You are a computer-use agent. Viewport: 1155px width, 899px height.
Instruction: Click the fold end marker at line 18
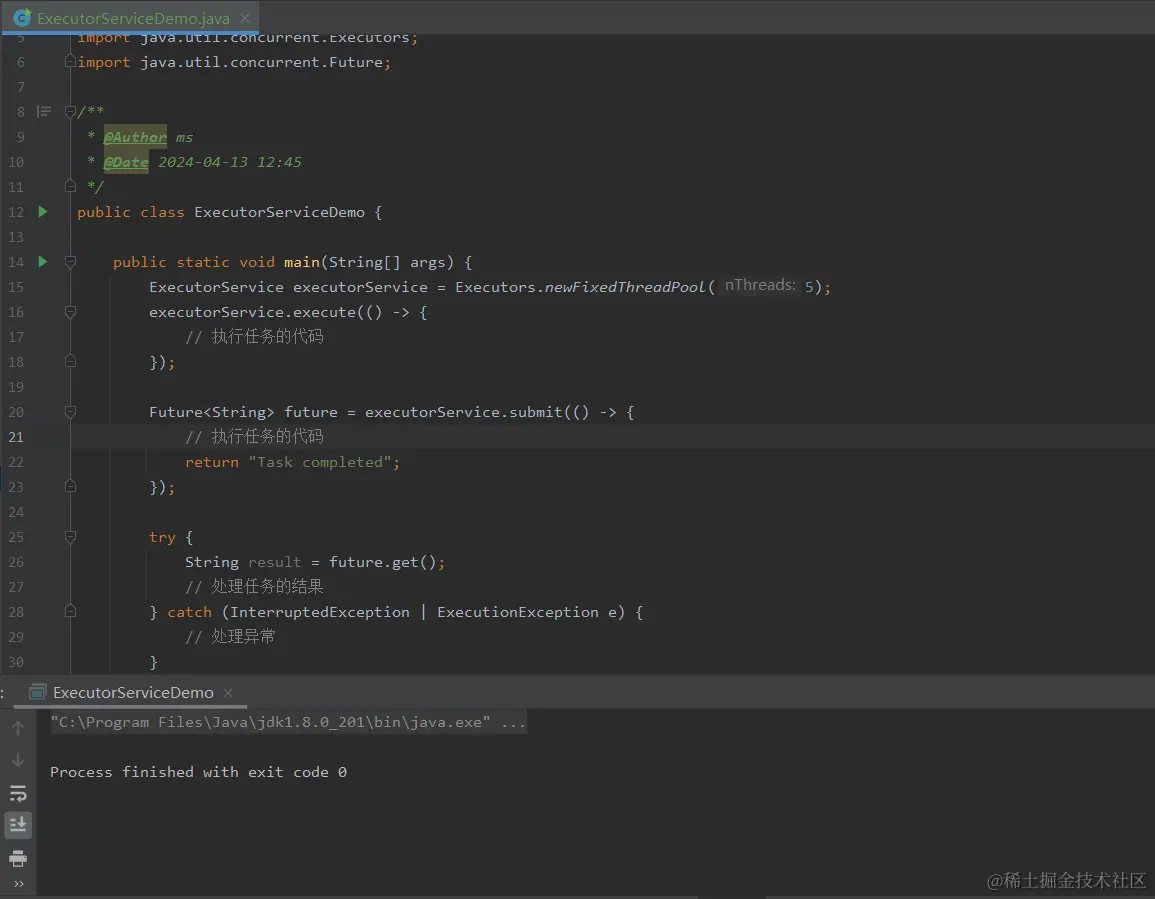(x=70, y=361)
